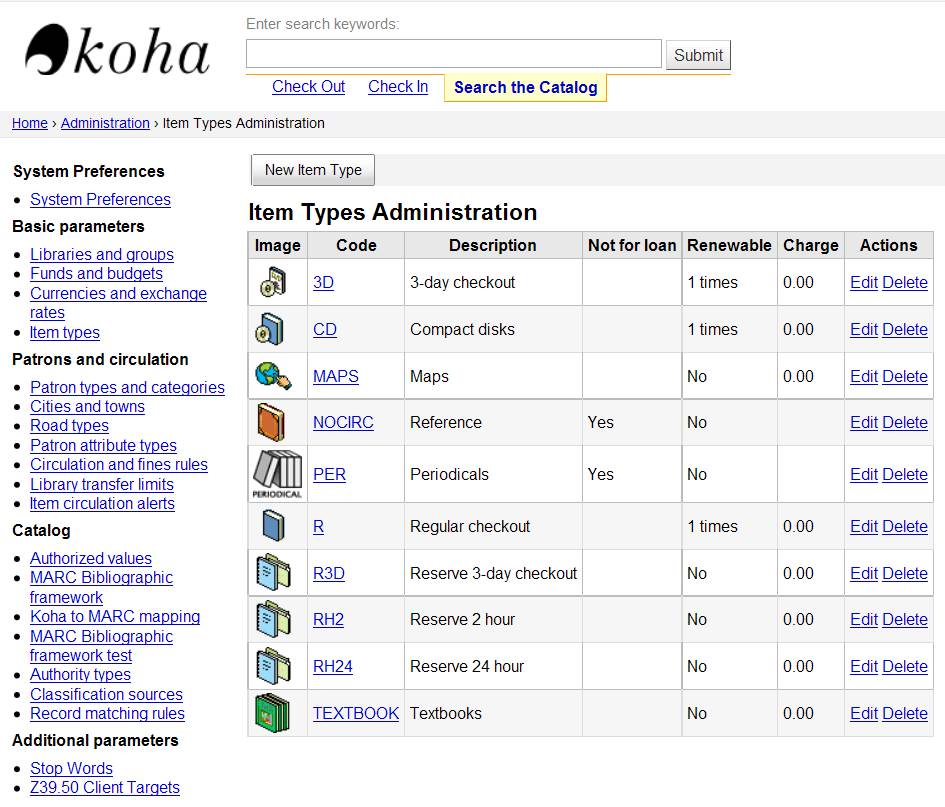Click the Reference book image
Screen dimensions: 945x807
point(271,422)
